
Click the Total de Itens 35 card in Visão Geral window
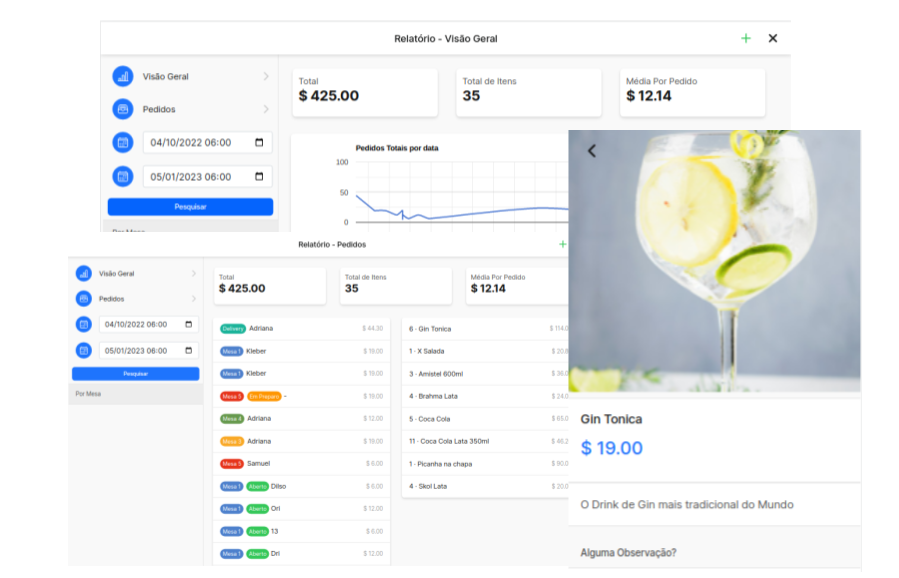tap(529, 93)
